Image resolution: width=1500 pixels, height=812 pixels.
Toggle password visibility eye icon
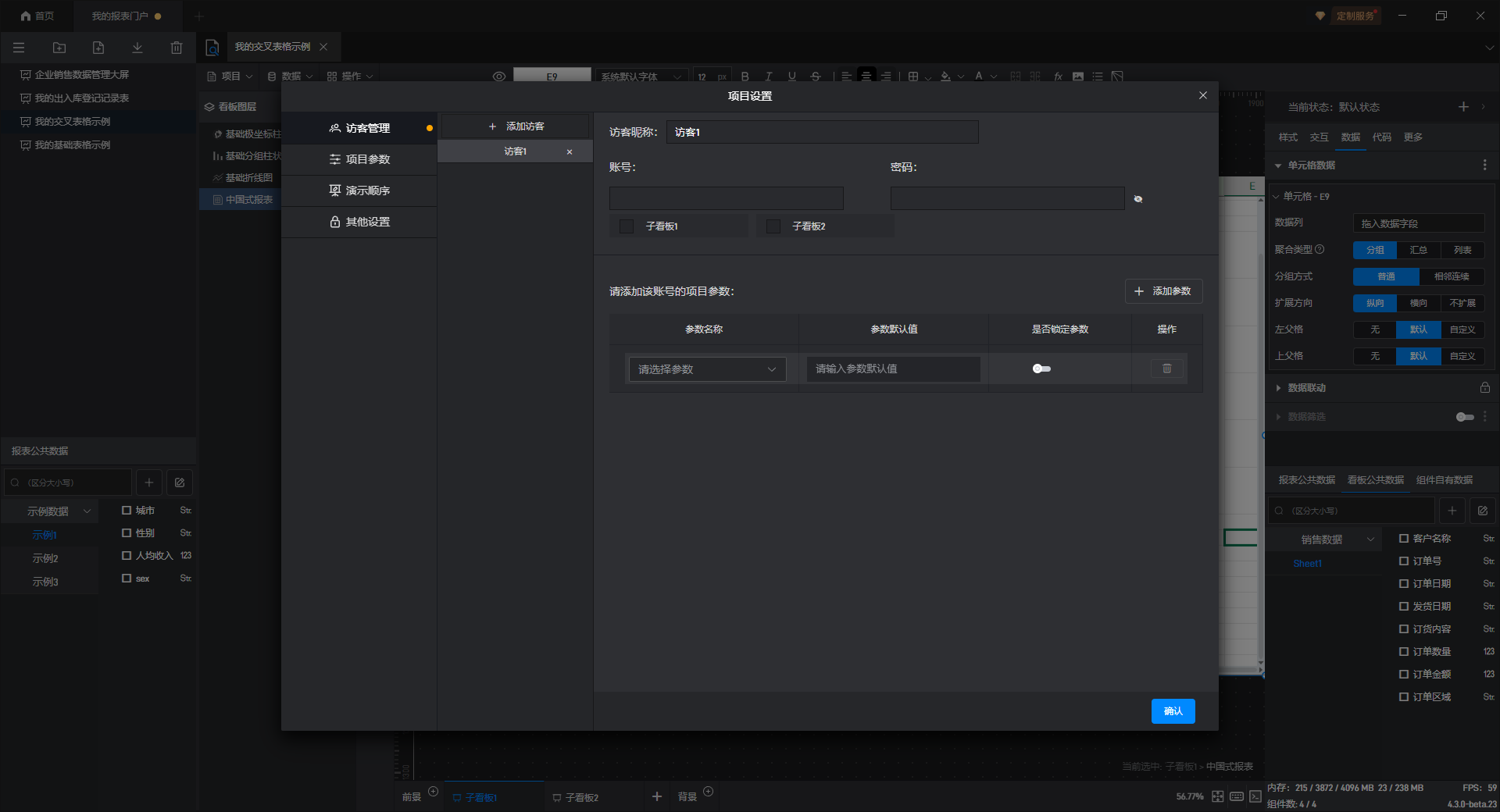click(x=1138, y=199)
